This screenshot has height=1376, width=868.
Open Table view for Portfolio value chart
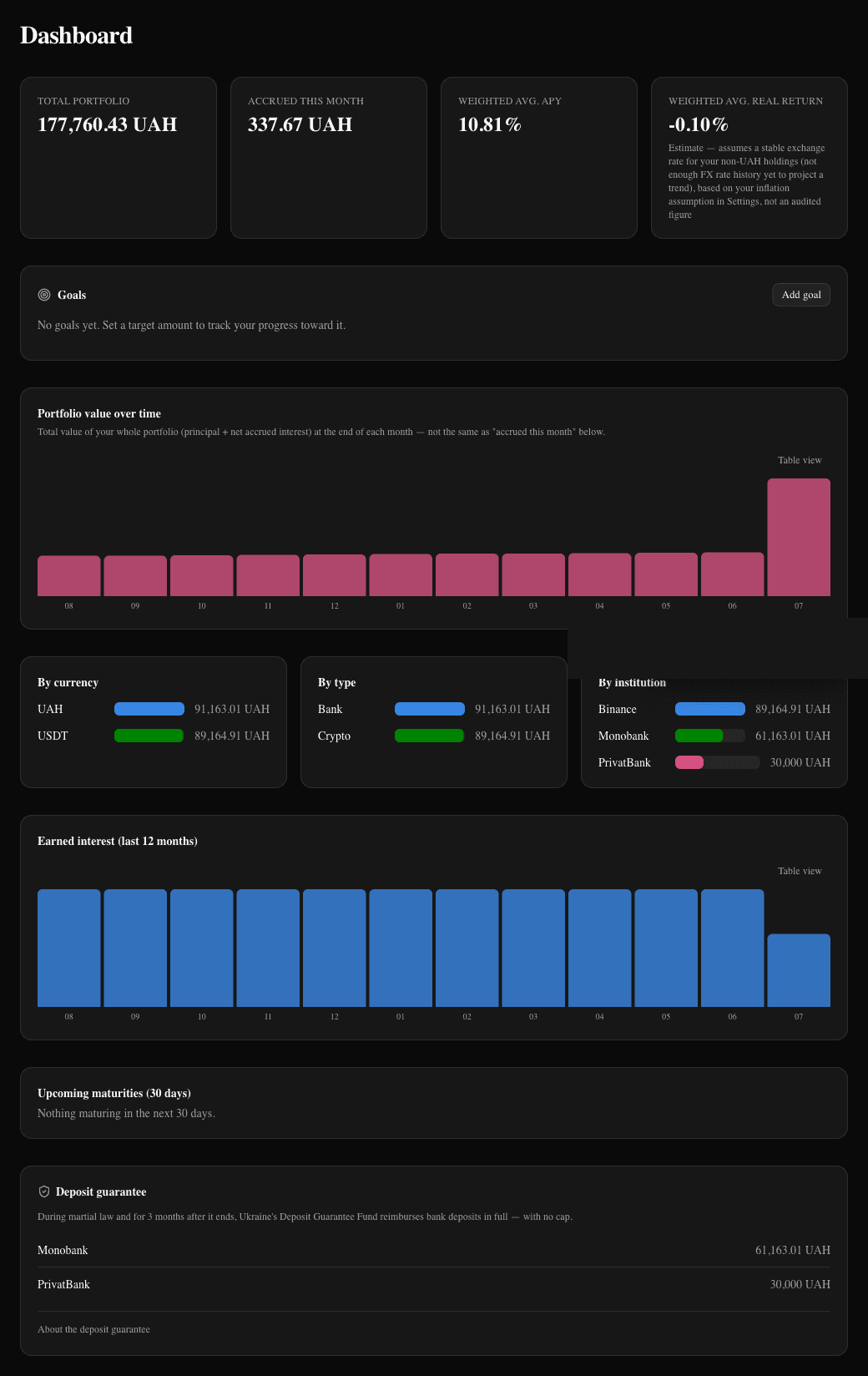click(x=800, y=460)
